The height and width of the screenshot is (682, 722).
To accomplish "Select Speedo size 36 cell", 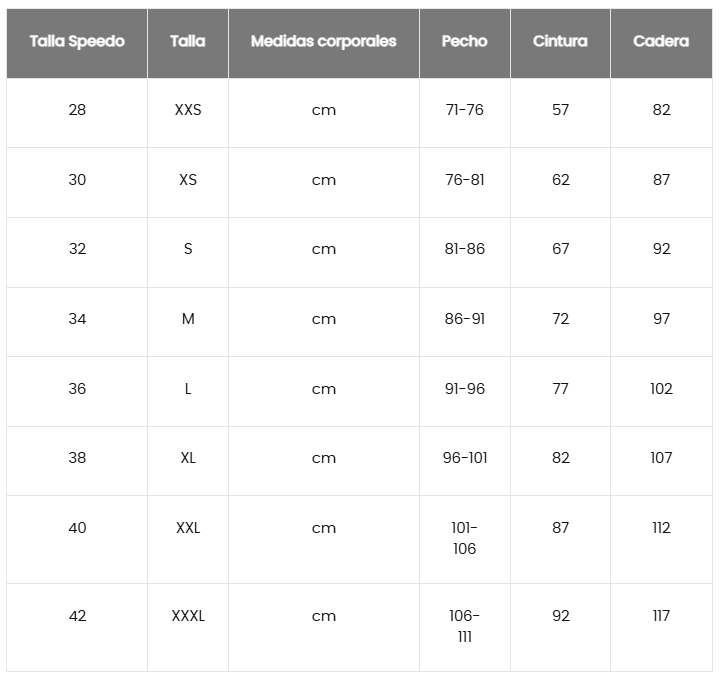I will [x=77, y=389].
